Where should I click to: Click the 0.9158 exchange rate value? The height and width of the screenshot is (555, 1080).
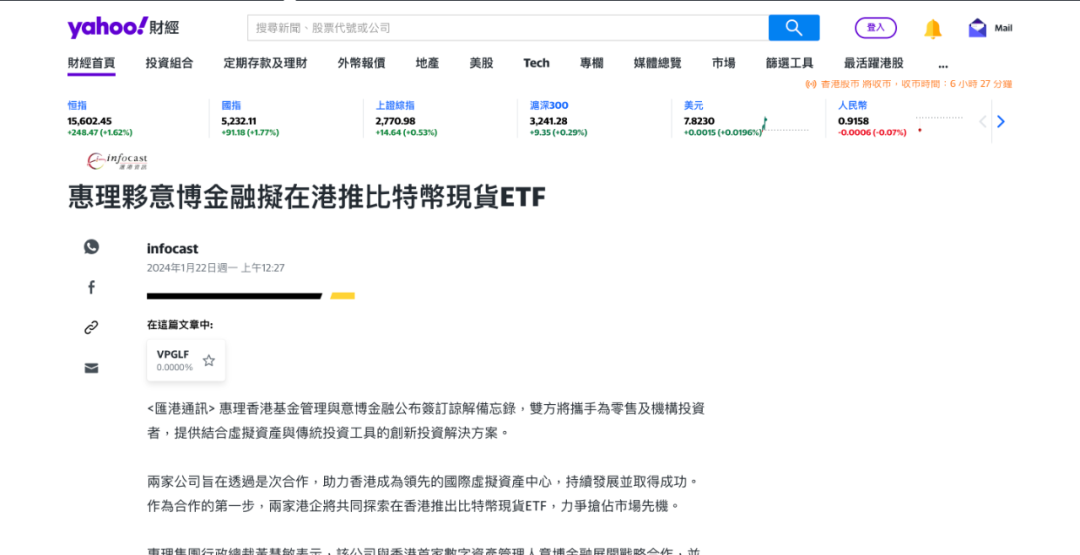[x=853, y=121]
